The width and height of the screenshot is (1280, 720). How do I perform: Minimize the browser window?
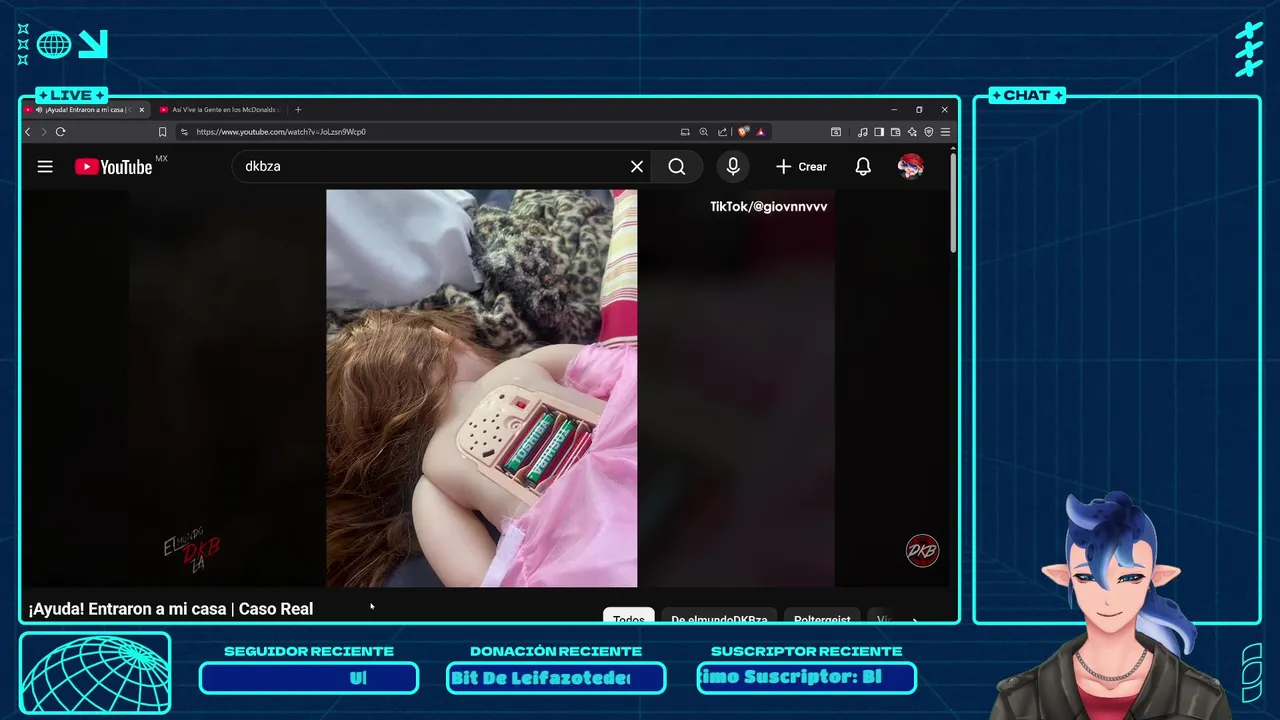click(894, 110)
